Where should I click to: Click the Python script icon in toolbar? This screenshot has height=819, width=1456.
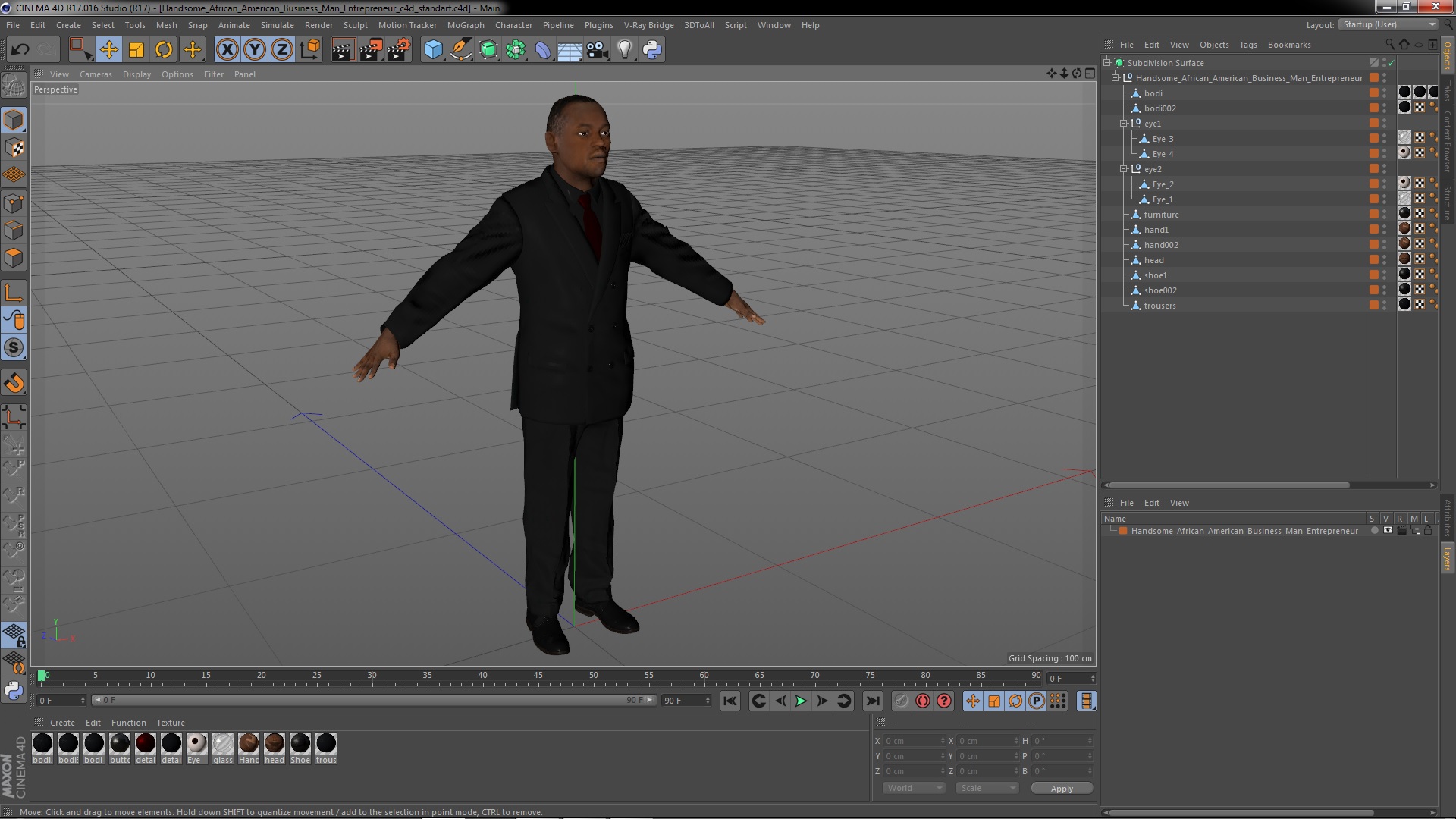pyautogui.click(x=651, y=50)
